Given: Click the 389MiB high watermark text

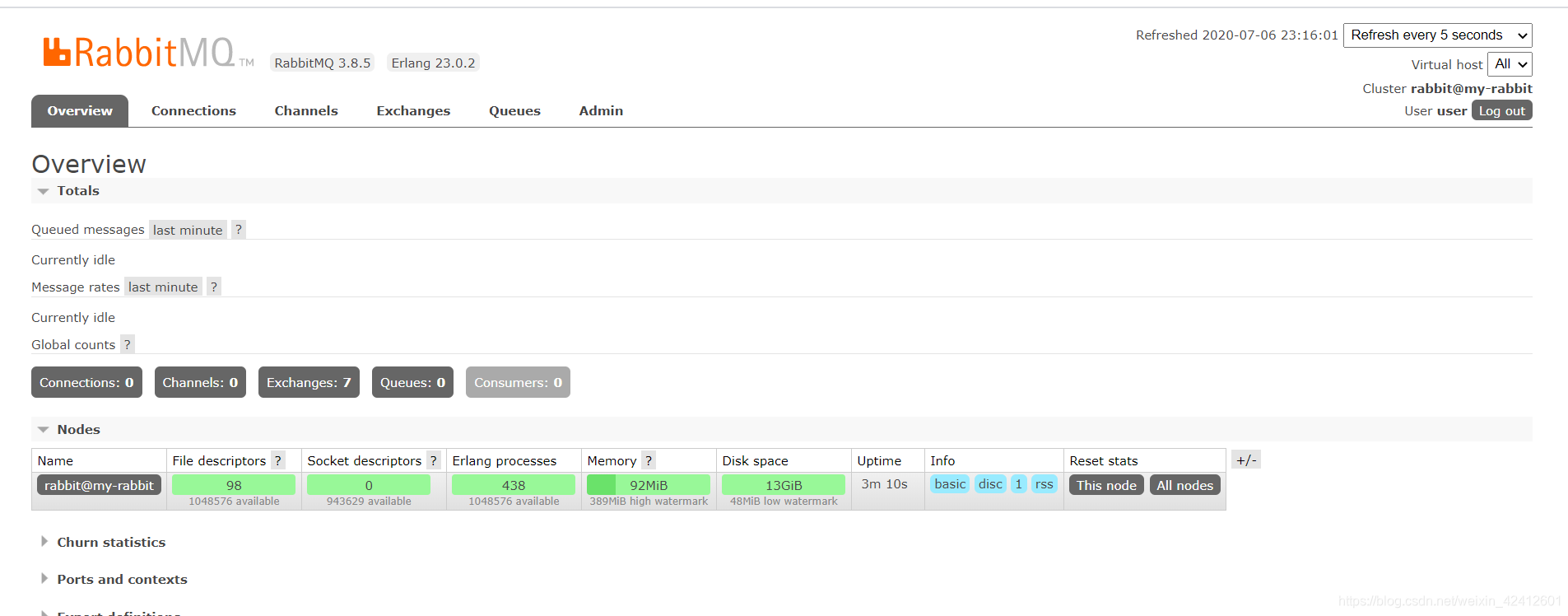Looking at the screenshot, I should coord(649,502).
